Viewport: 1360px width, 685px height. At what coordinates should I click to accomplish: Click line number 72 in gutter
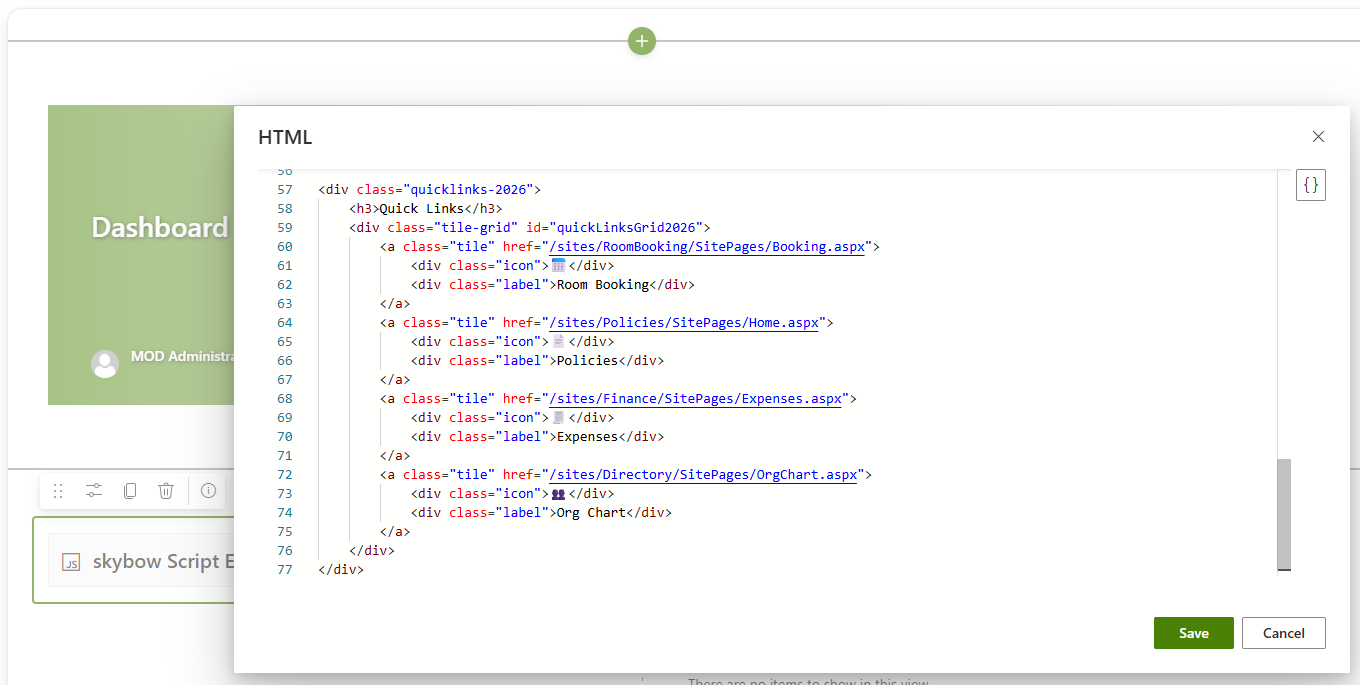coord(284,474)
